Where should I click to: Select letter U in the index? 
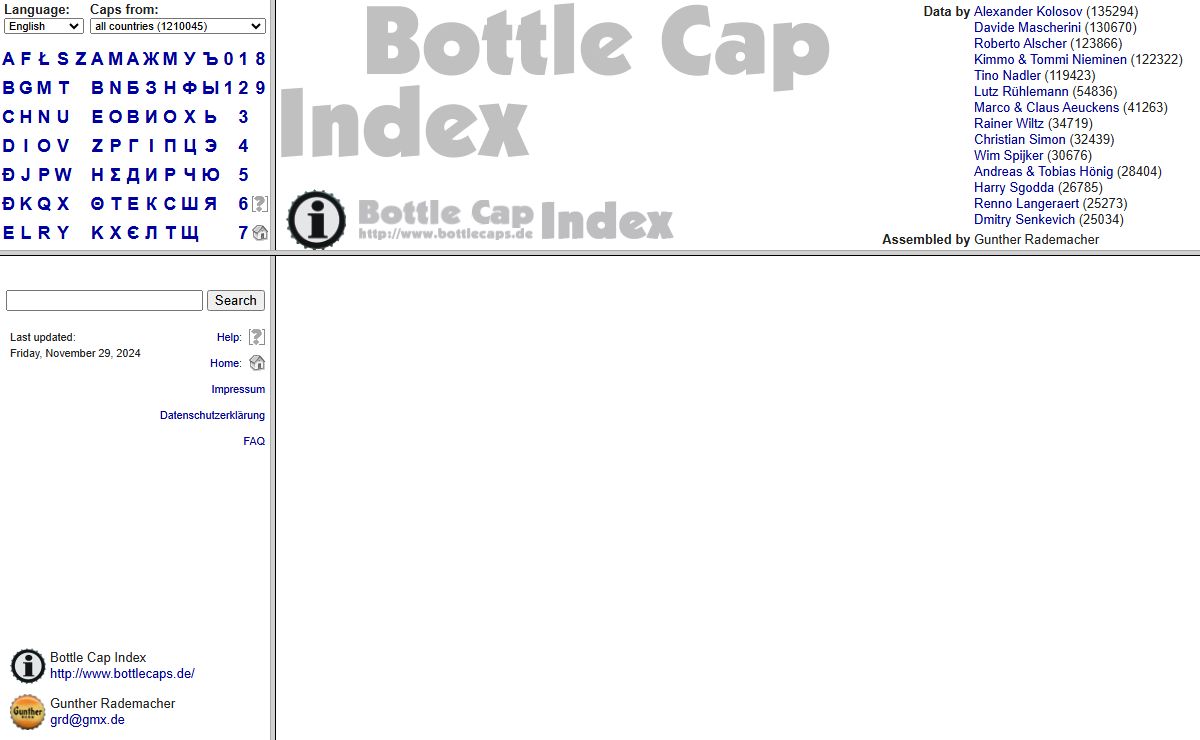pos(63,117)
